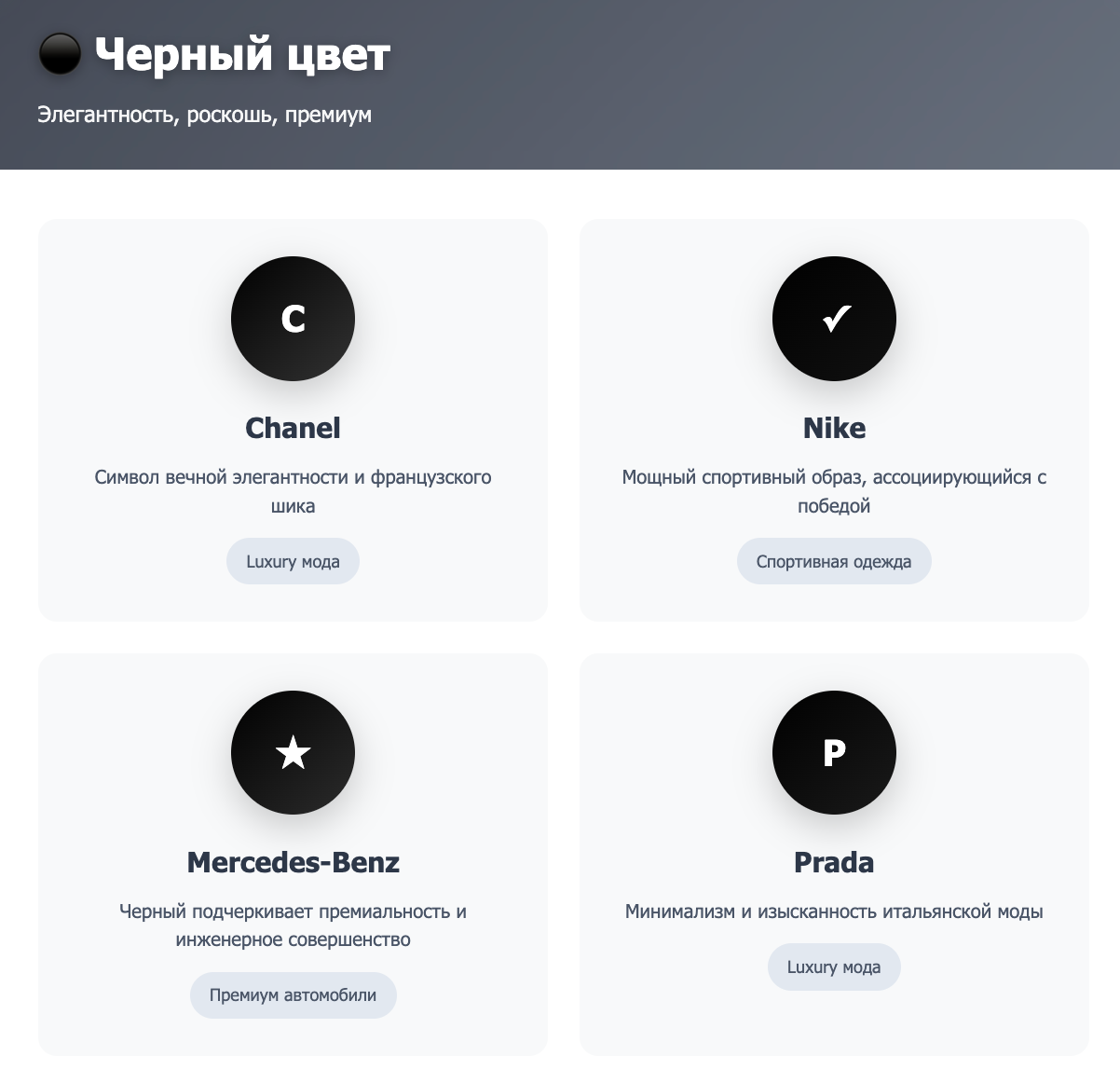Open the Prada brand heading
This screenshot has height=1083, width=1120.
coord(834,862)
